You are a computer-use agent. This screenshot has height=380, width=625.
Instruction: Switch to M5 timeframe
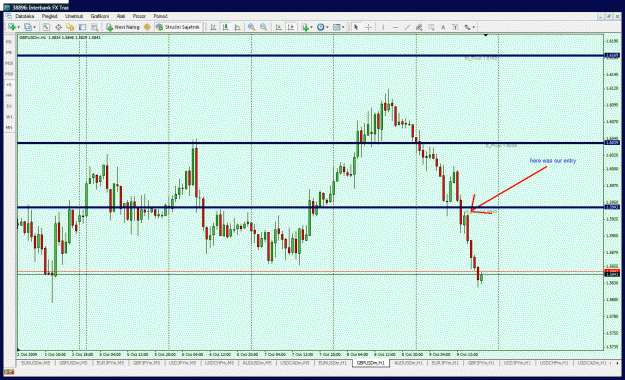pos(9,52)
